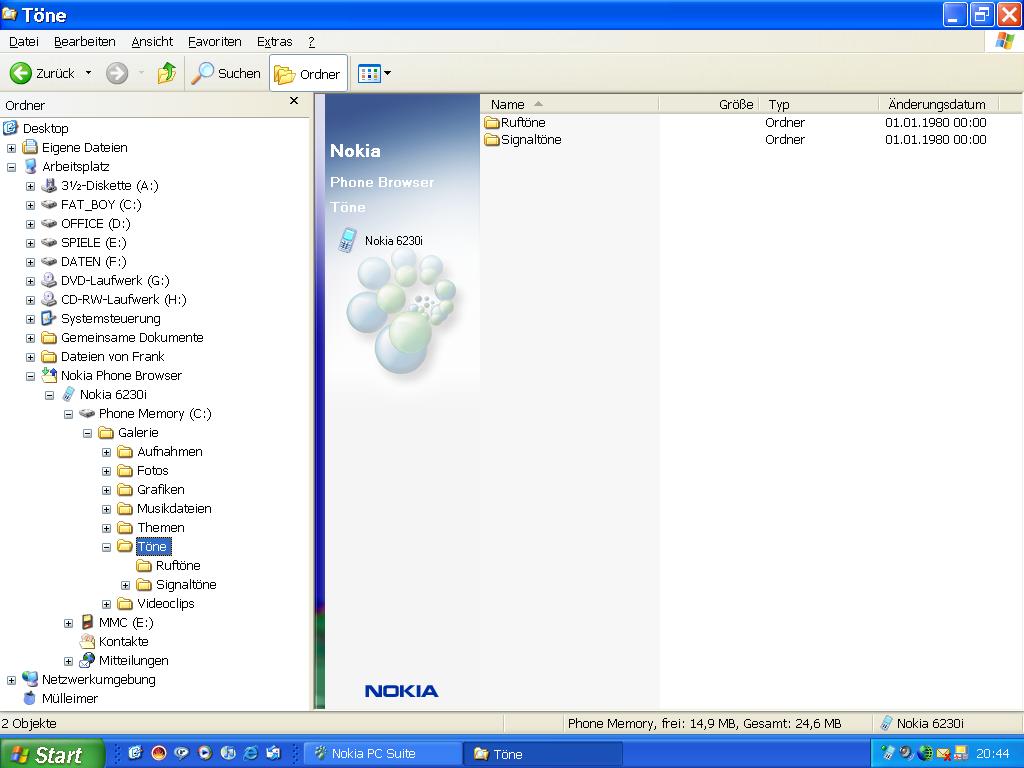
Task: Click OFFICE (D:) drive icon
Action: (x=49, y=223)
